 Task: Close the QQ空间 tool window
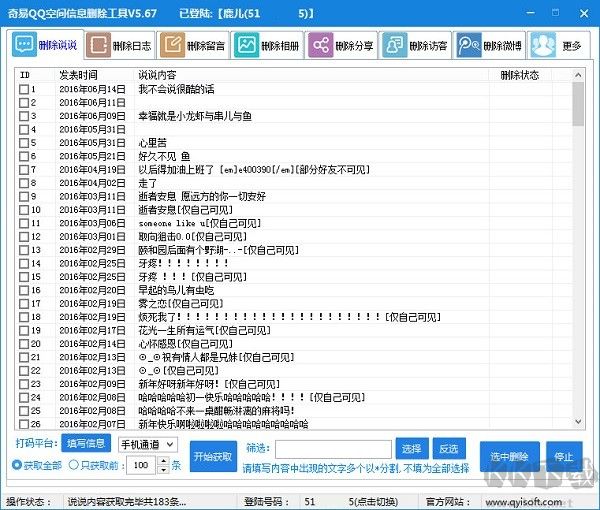click(584, 13)
